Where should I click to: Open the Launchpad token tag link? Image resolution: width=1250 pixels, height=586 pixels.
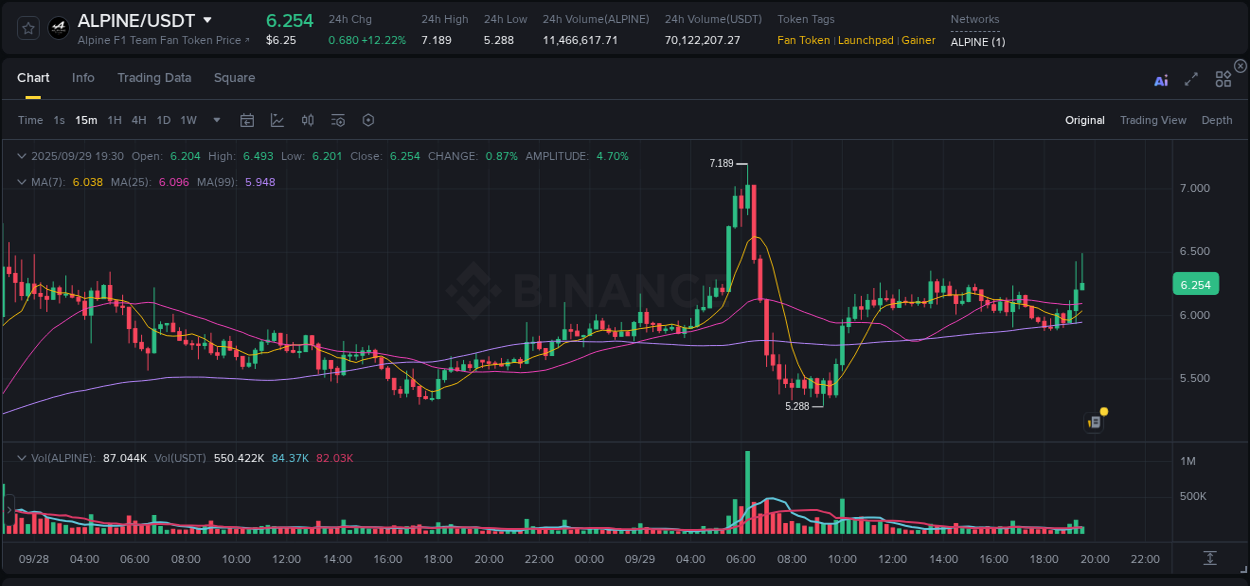tap(866, 40)
